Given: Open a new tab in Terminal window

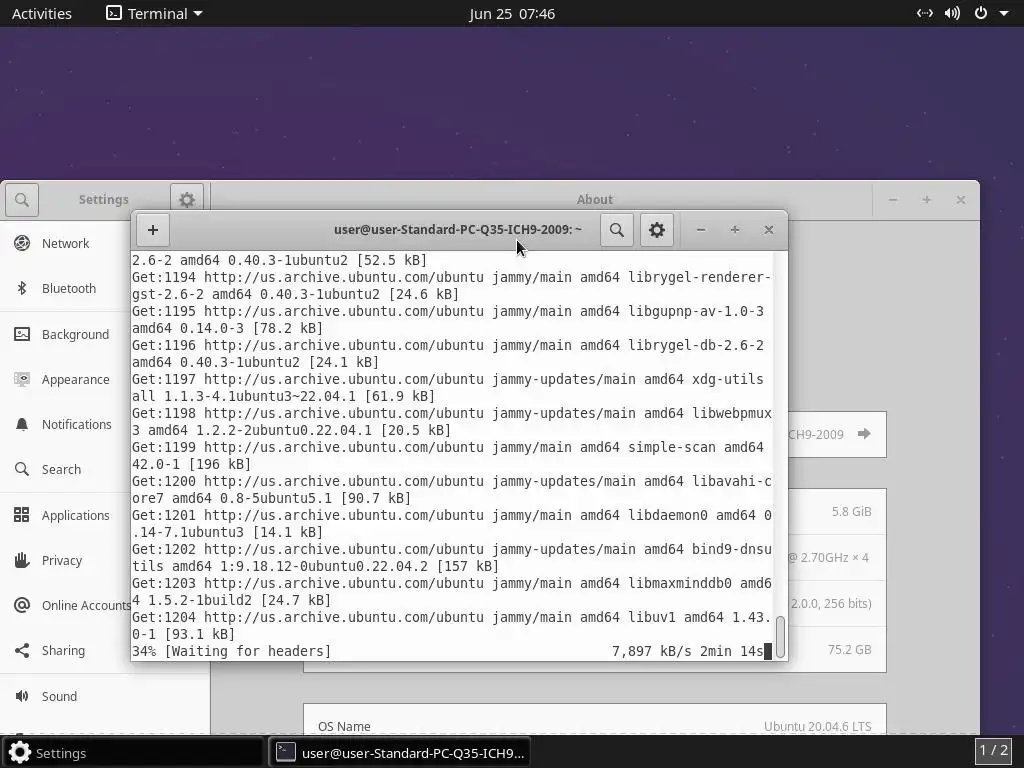Looking at the screenshot, I should (153, 230).
